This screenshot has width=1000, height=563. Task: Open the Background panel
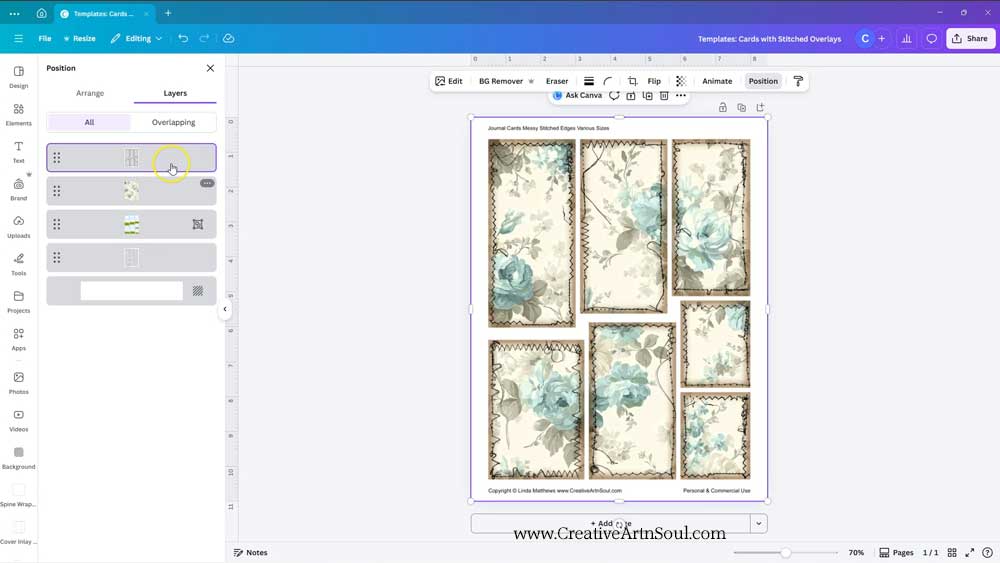pos(18,458)
